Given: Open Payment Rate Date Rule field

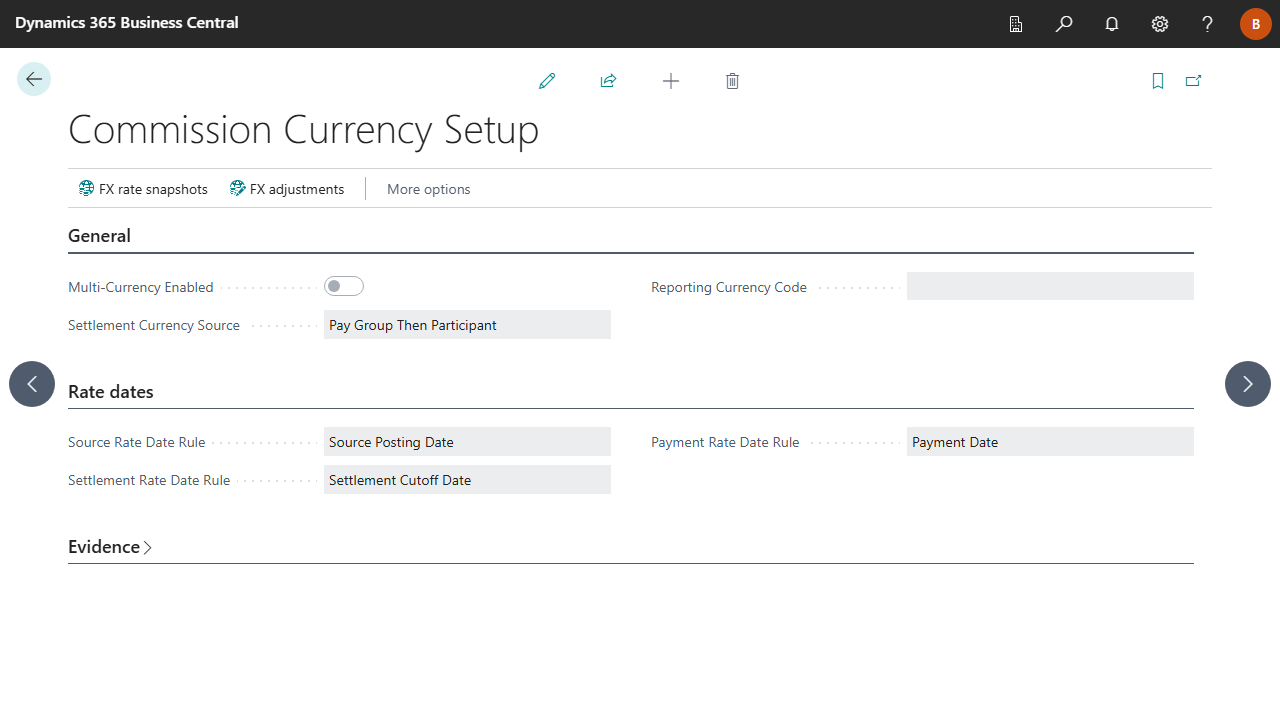Looking at the screenshot, I should click(1050, 442).
